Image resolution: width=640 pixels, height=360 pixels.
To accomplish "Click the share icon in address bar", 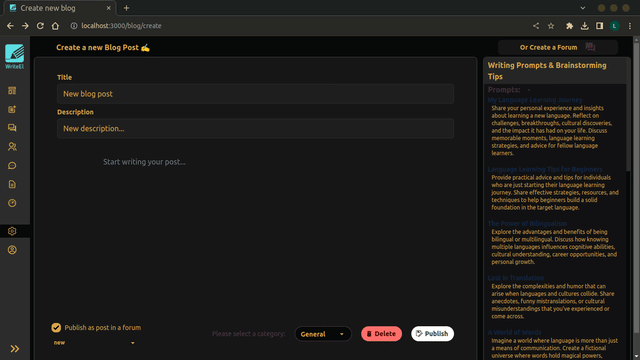I will pos(536,26).
